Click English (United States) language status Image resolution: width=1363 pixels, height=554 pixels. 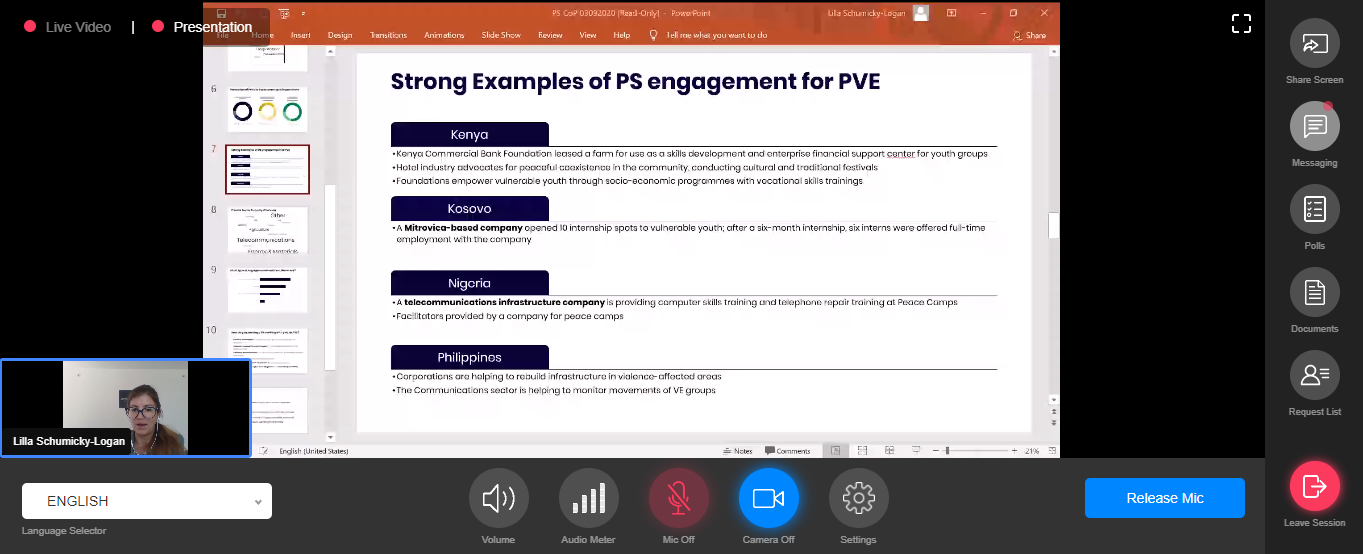[314, 451]
